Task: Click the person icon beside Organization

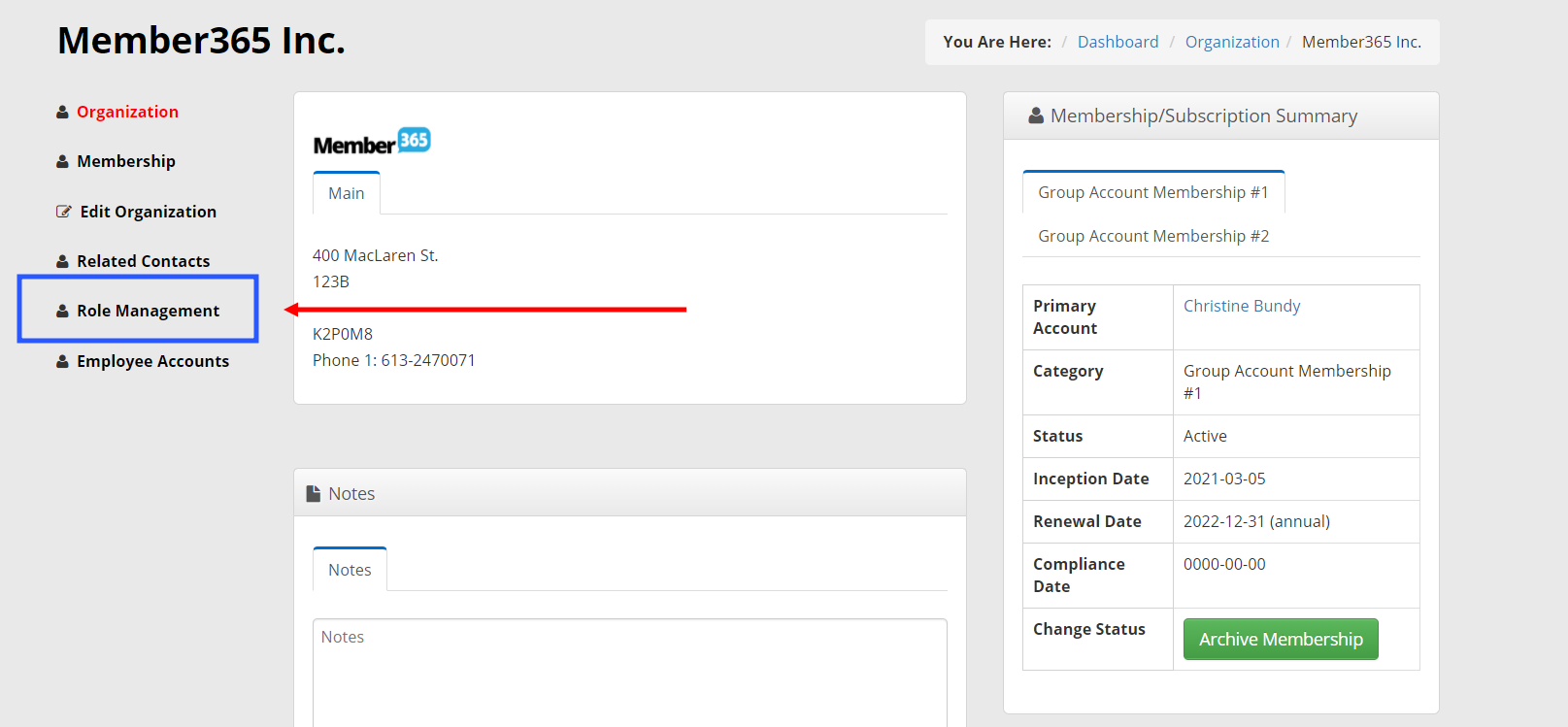Action: 62,113
